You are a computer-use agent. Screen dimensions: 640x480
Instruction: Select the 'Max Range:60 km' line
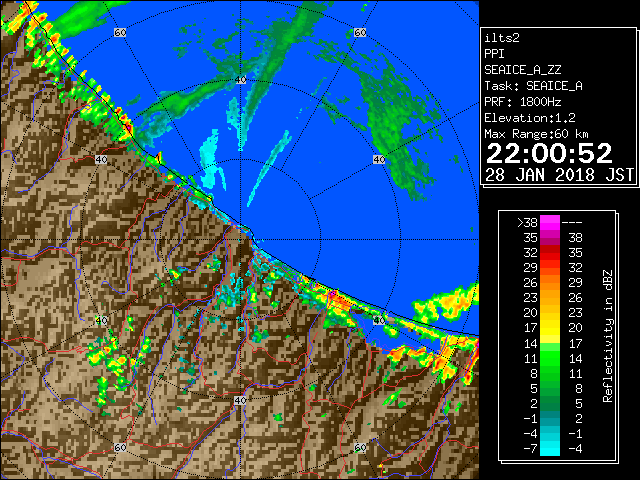pos(536,134)
